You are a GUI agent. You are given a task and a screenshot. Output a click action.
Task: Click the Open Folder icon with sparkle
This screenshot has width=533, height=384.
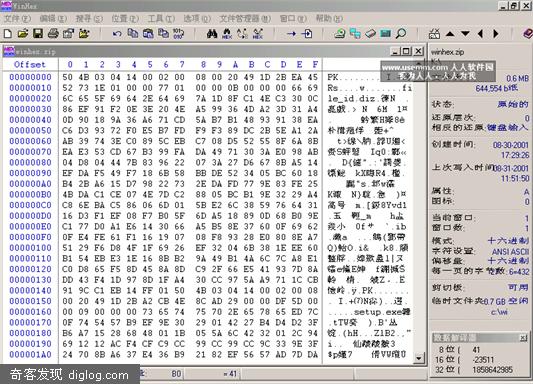click(x=84, y=34)
